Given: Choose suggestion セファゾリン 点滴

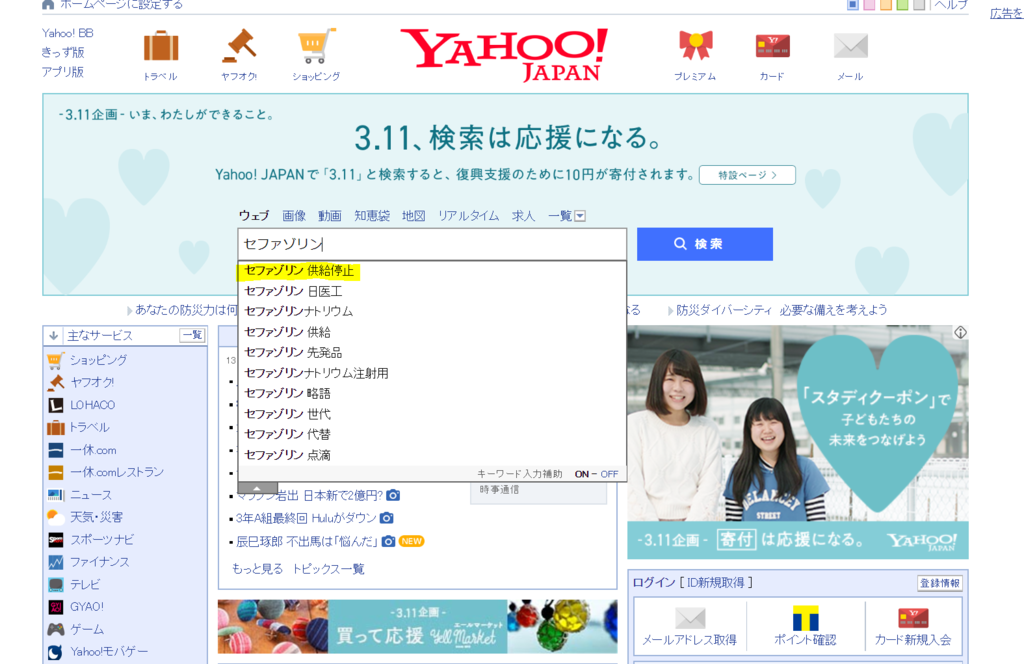Looking at the screenshot, I should point(432,455).
